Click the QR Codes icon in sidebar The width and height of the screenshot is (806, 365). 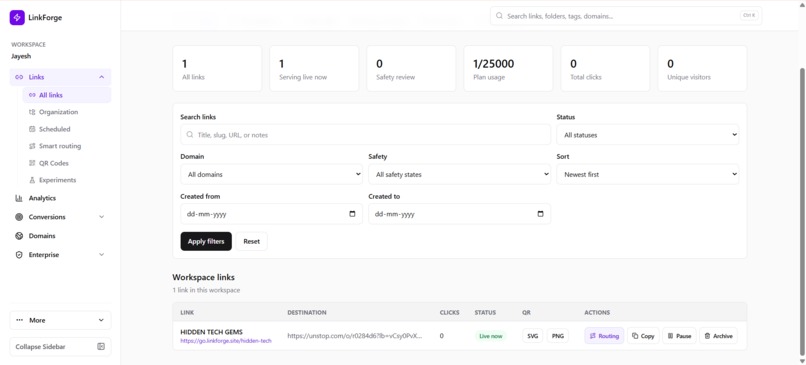32,163
